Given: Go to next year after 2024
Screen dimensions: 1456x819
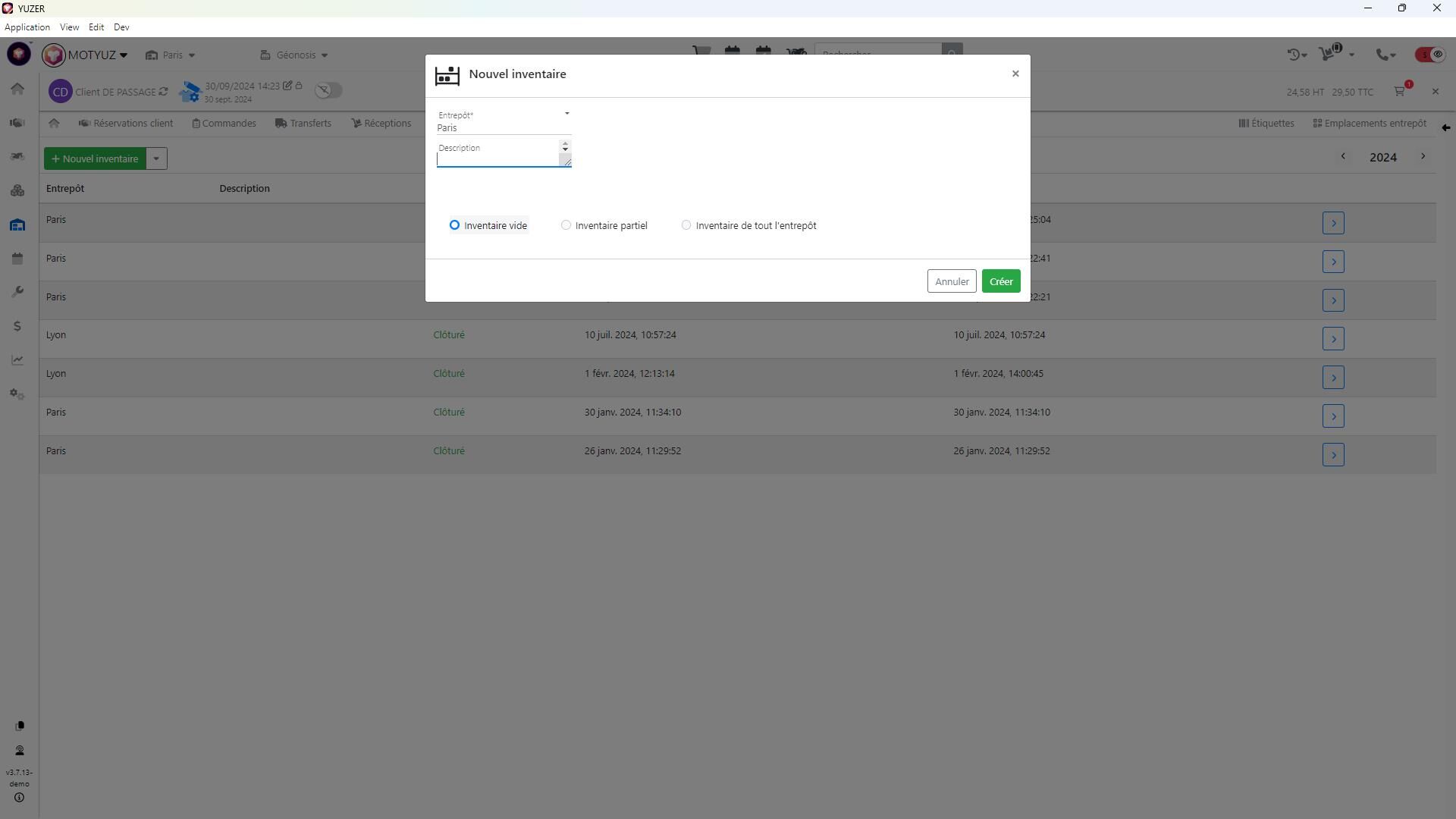Looking at the screenshot, I should coord(1423,156).
